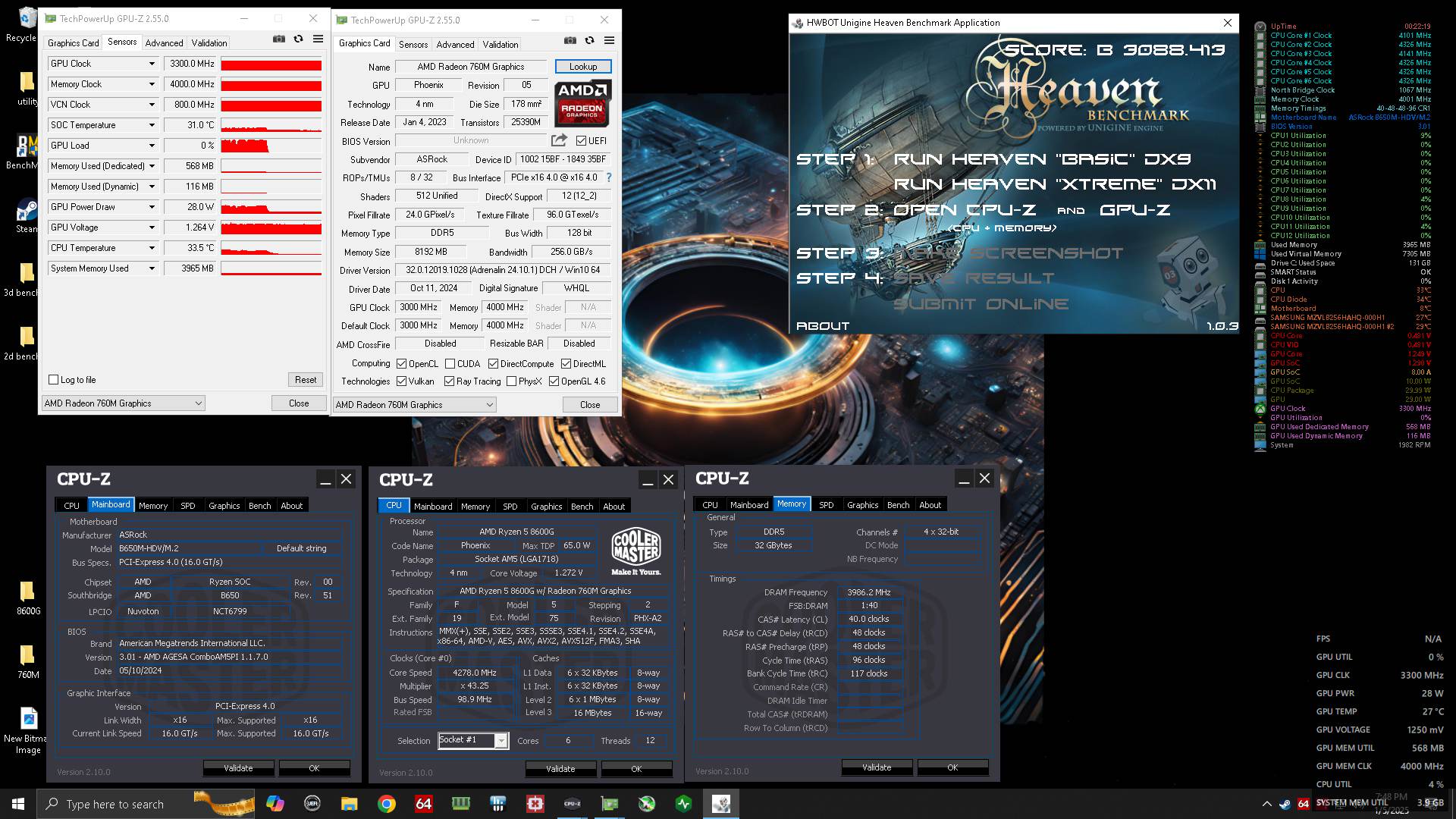Open File Explorer from the taskbar
The width and height of the screenshot is (1456, 819).
pos(349,804)
